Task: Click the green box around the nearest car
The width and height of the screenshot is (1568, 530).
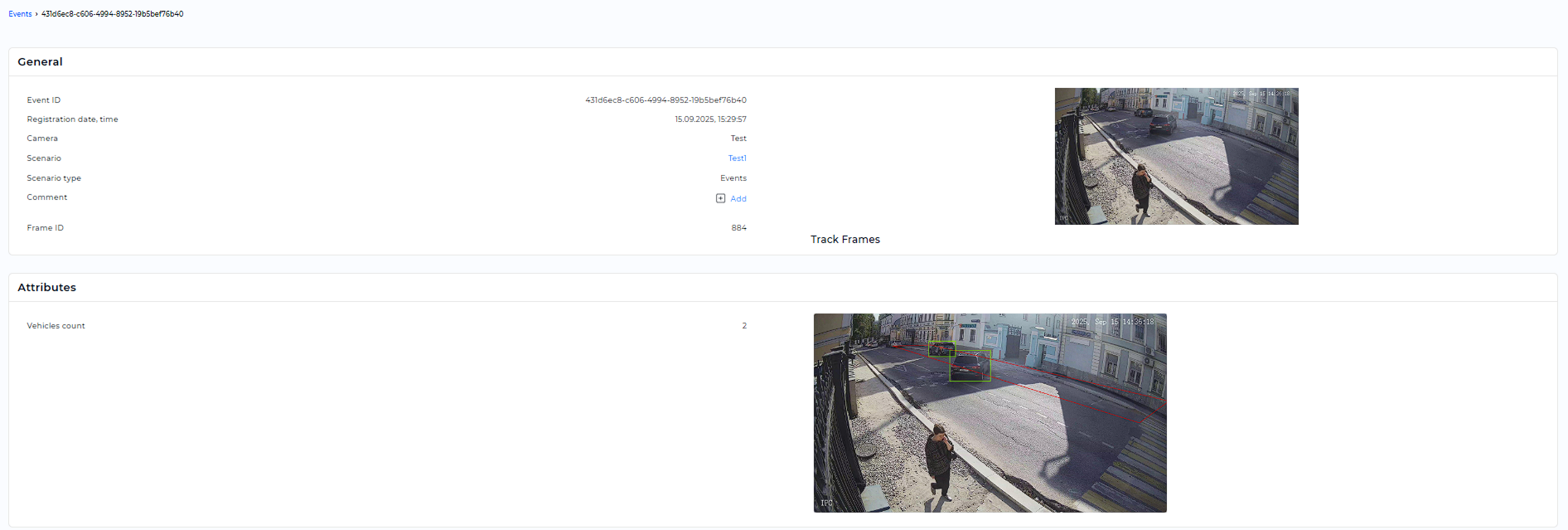Action: coord(970,366)
